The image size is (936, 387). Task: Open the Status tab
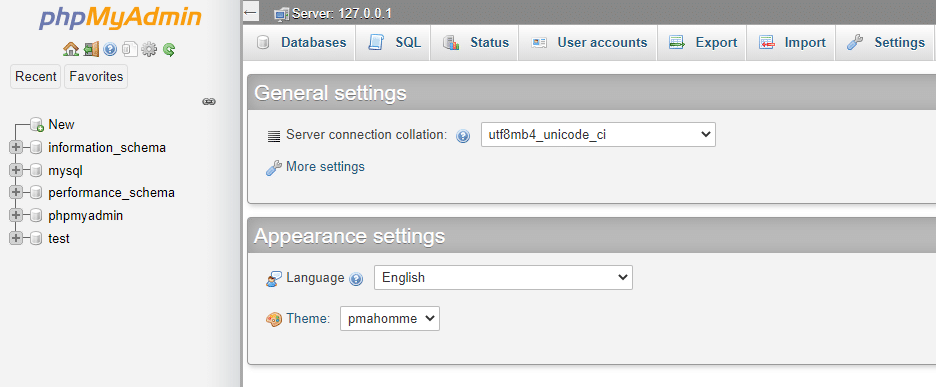474,42
